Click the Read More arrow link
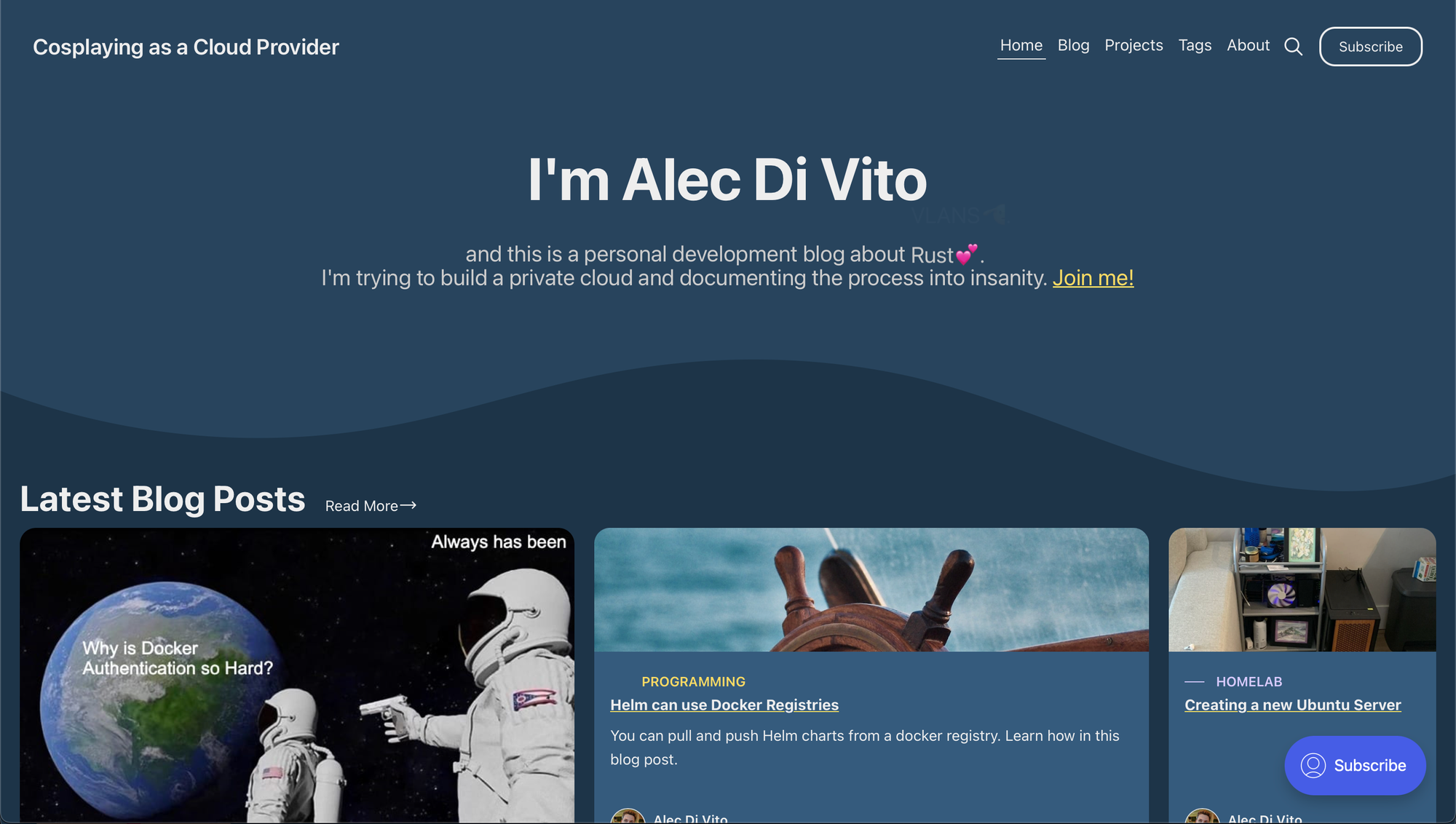The width and height of the screenshot is (1456, 824). (371, 505)
